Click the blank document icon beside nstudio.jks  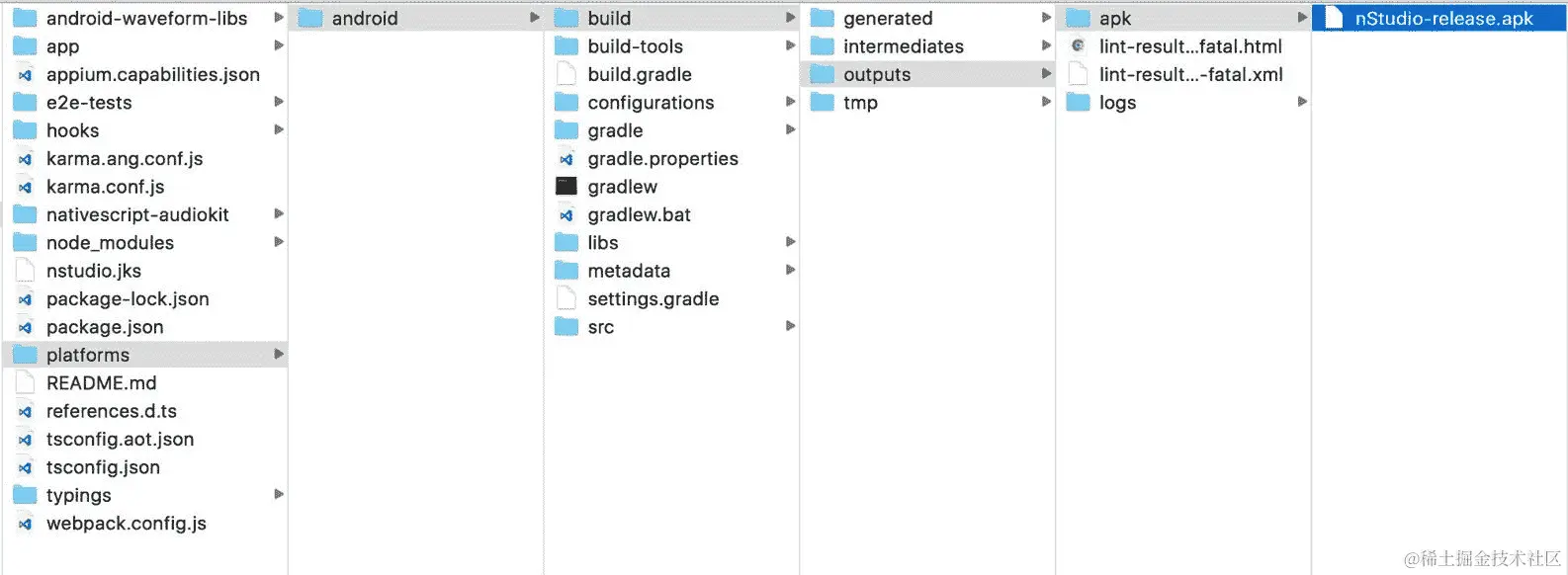(26, 271)
